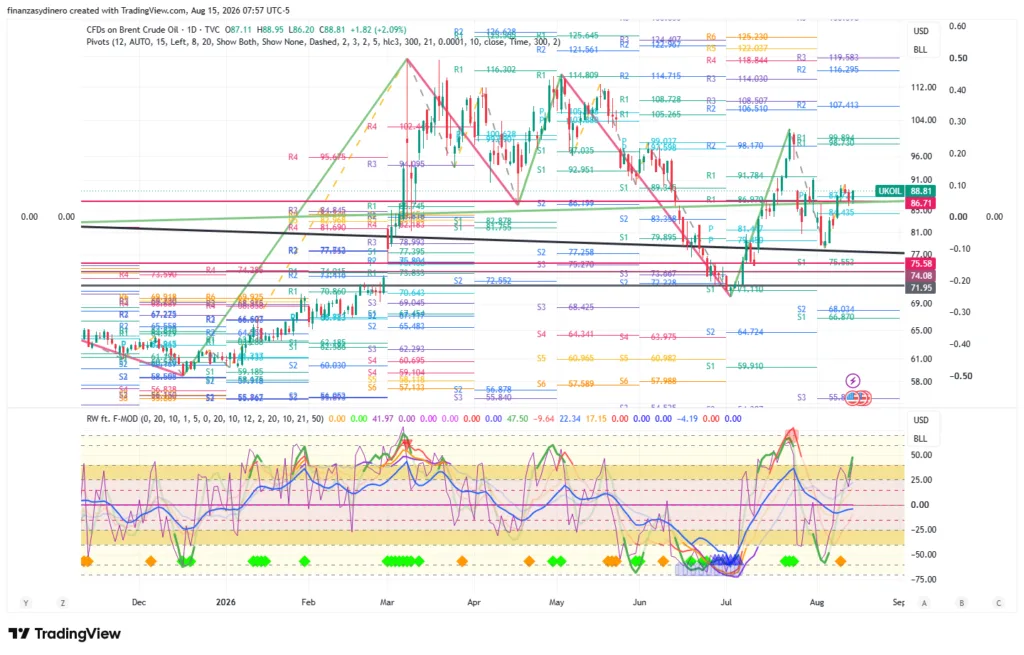Click the 104.00 price axis label
1024x655 pixels.
[924, 120]
